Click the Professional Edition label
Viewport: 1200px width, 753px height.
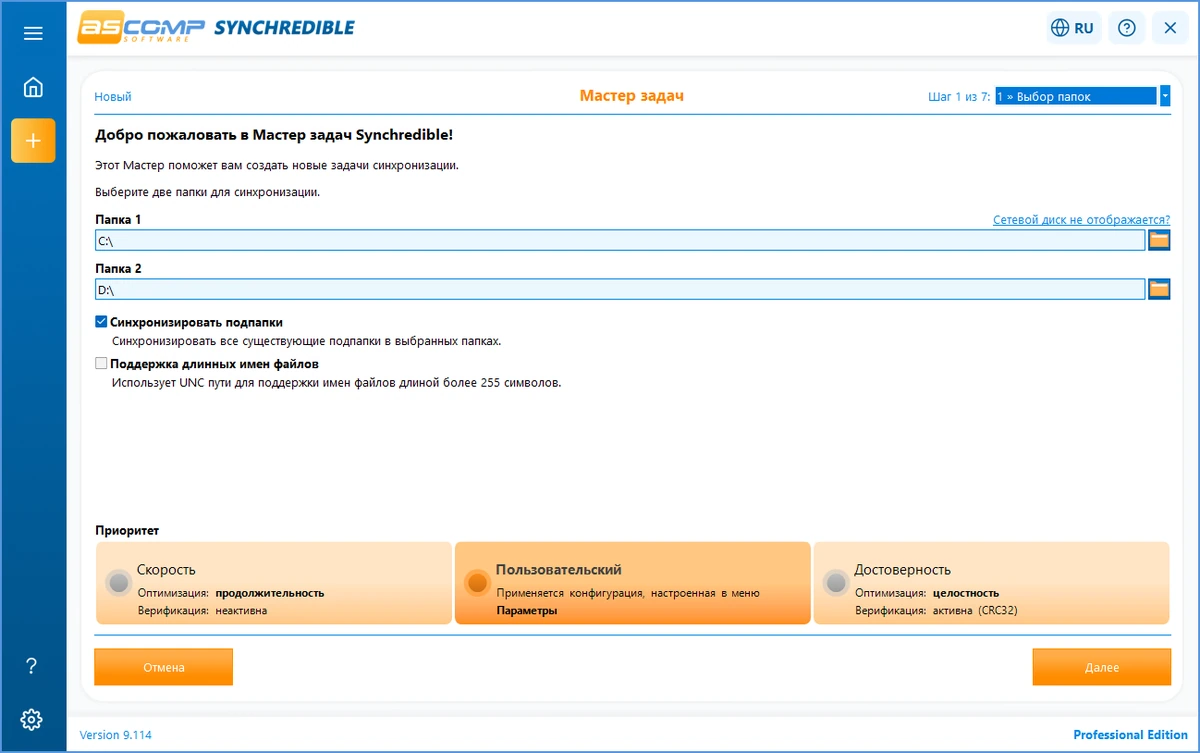[x=1130, y=735]
